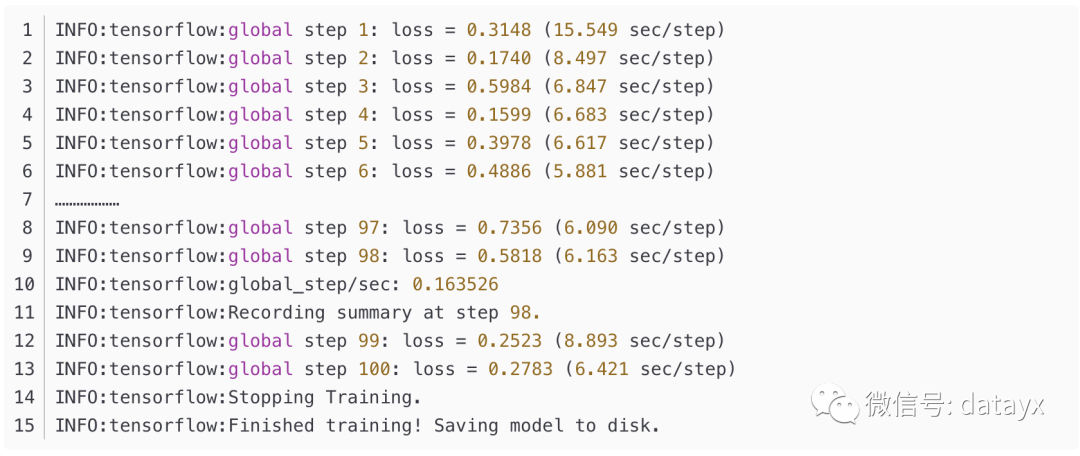Click the global_step/sec value 0.163526
The height and width of the screenshot is (456, 1080).
pos(455,284)
